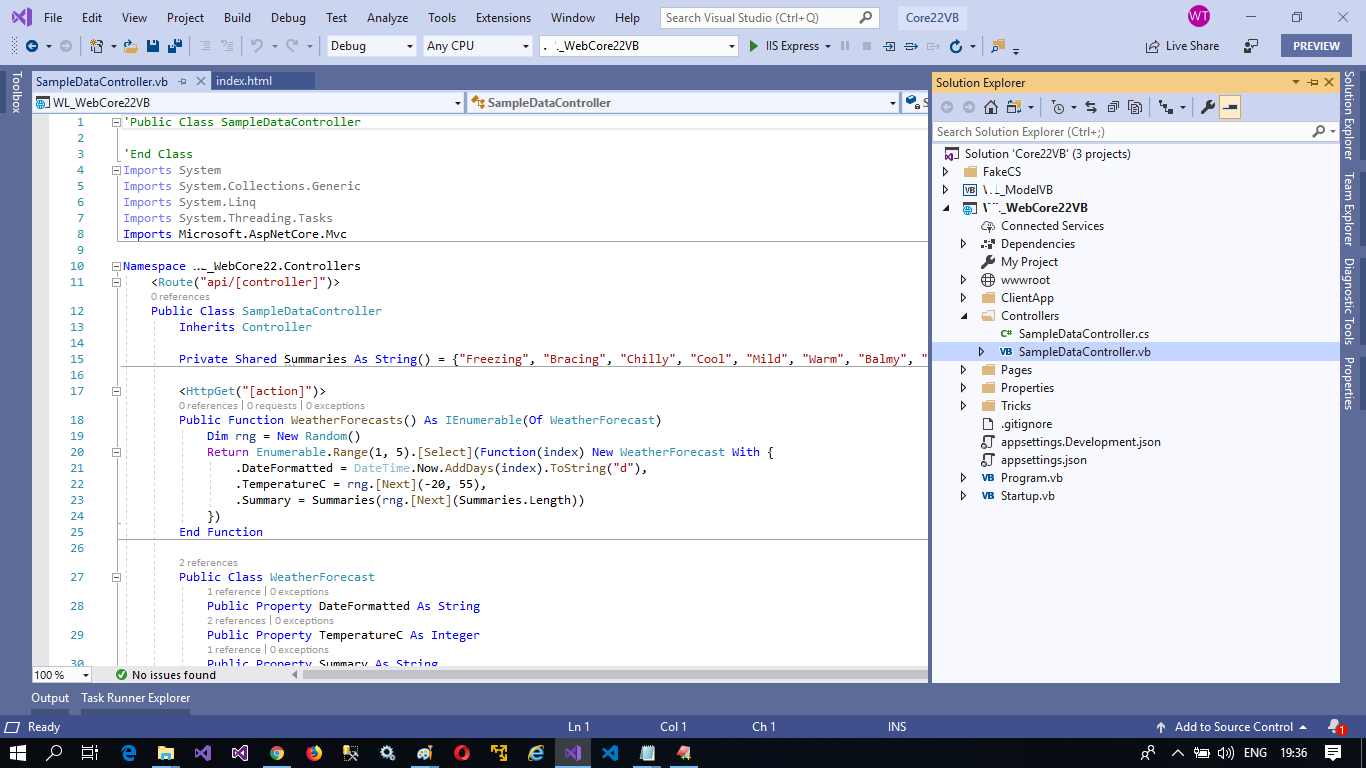Expand the Dependencies node
This screenshot has height=768, width=1366.
tap(964, 244)
